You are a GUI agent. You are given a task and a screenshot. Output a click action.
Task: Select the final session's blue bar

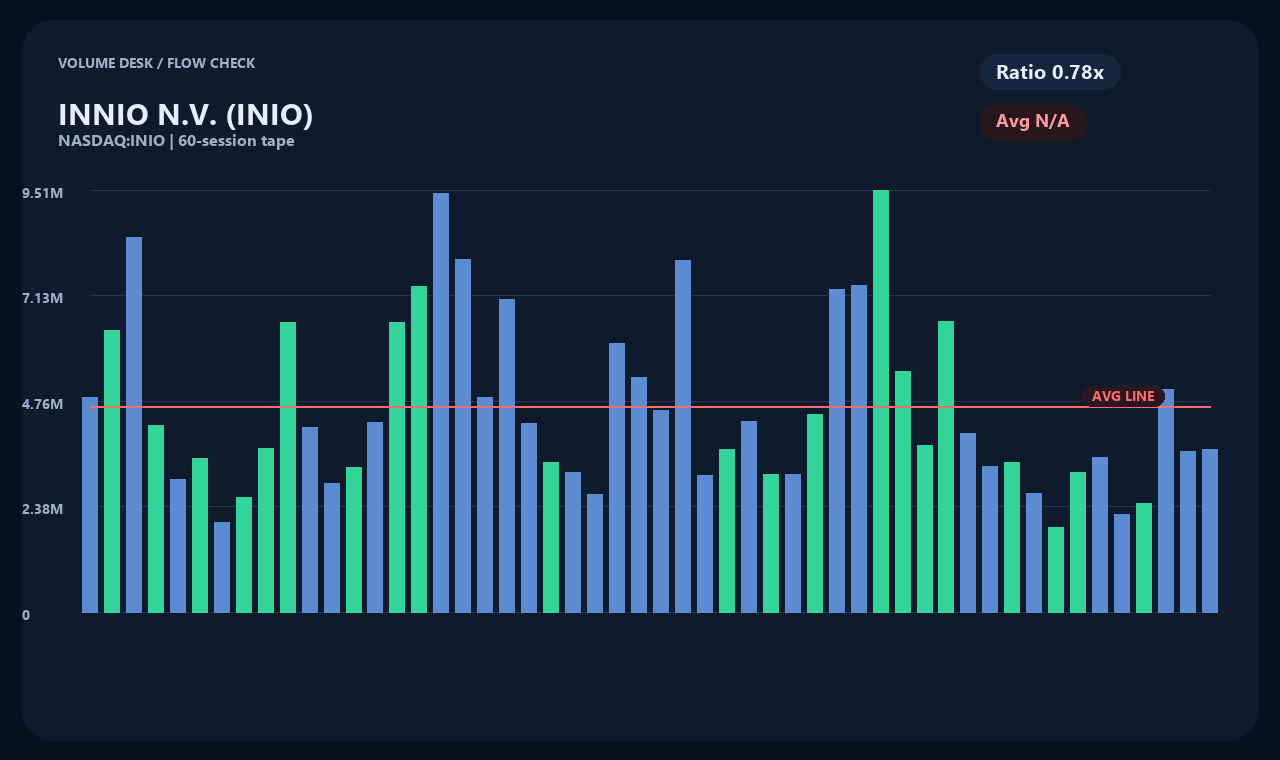(x=1210, y=531)
